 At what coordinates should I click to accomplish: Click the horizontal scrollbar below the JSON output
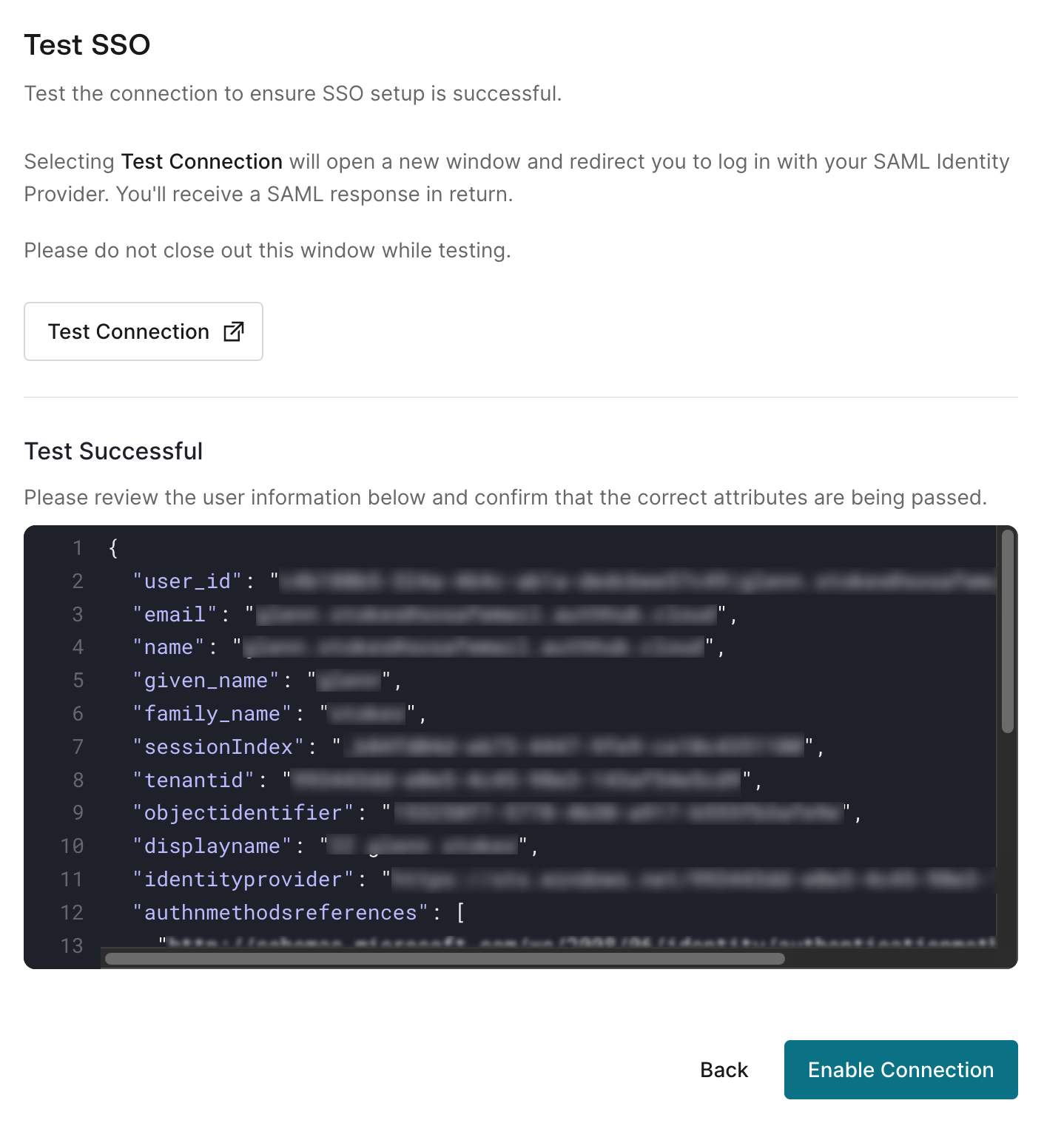click(444, 958)
